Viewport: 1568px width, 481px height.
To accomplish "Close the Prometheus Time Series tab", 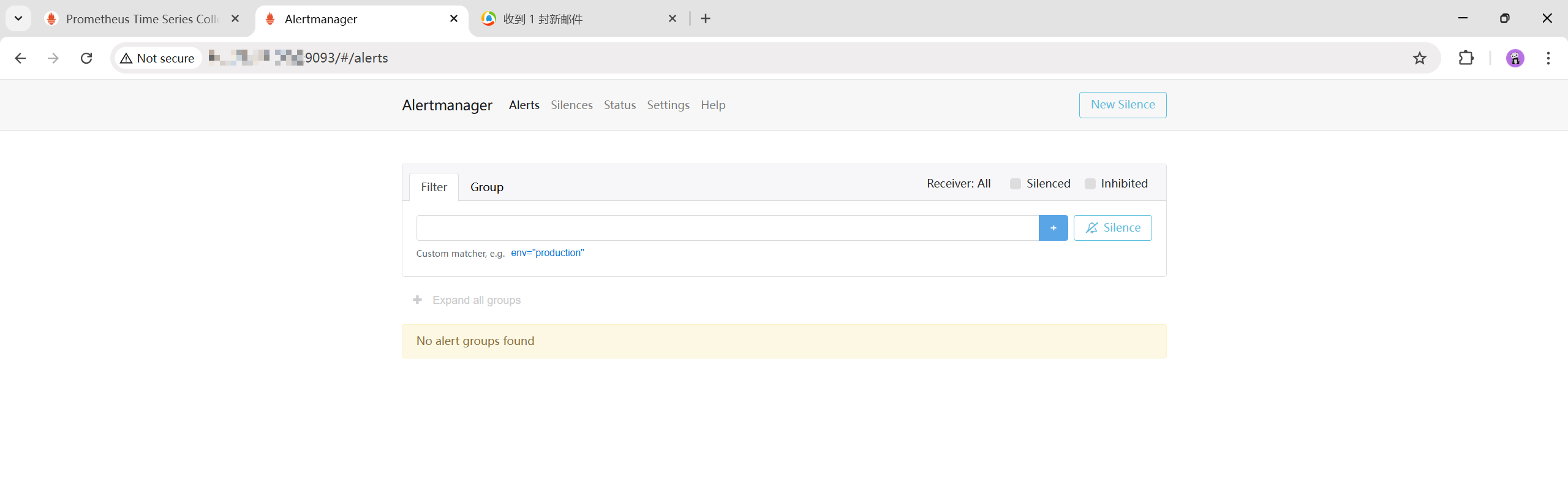I will tap(235, 18).
